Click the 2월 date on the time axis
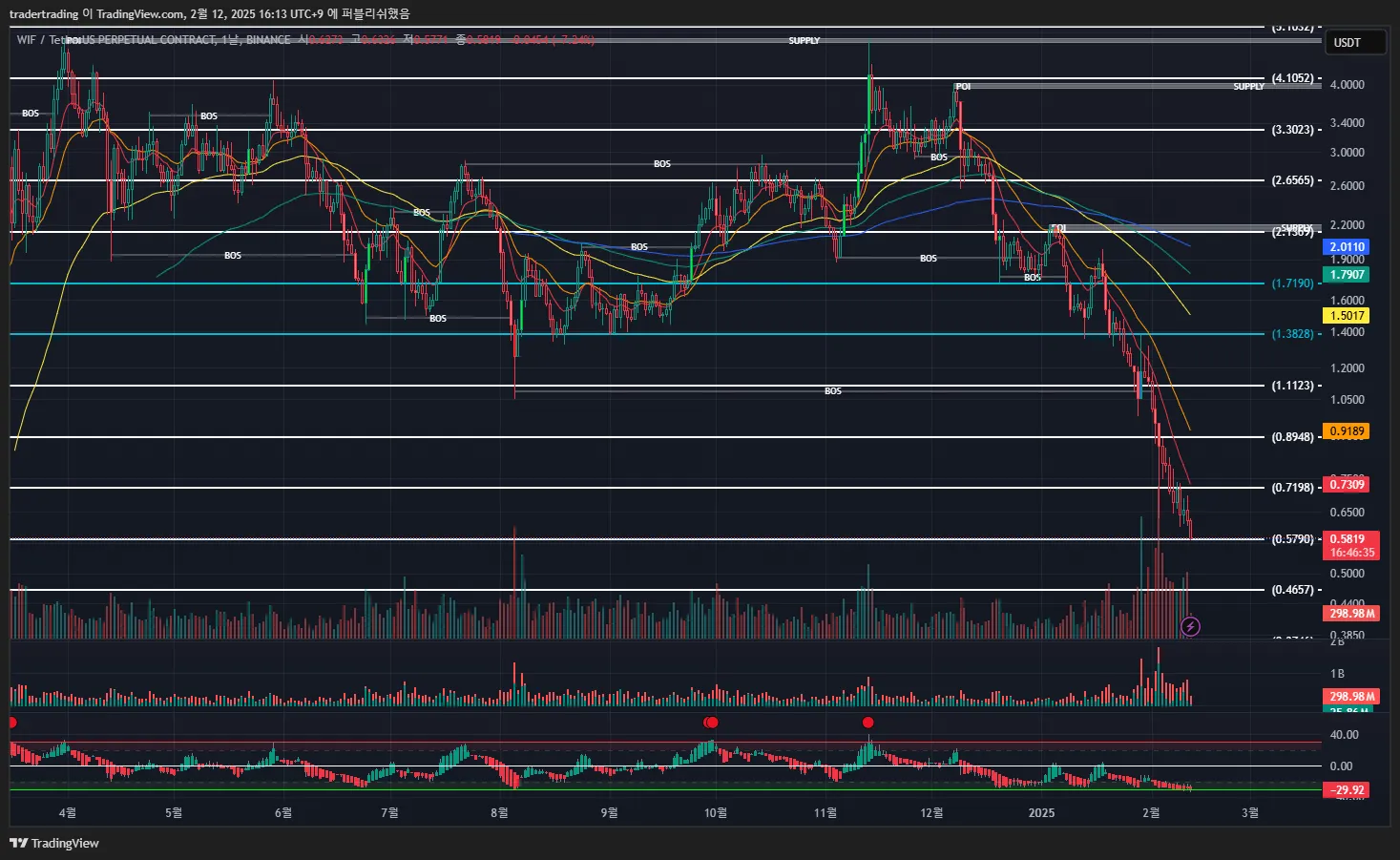 (1151, 812)
